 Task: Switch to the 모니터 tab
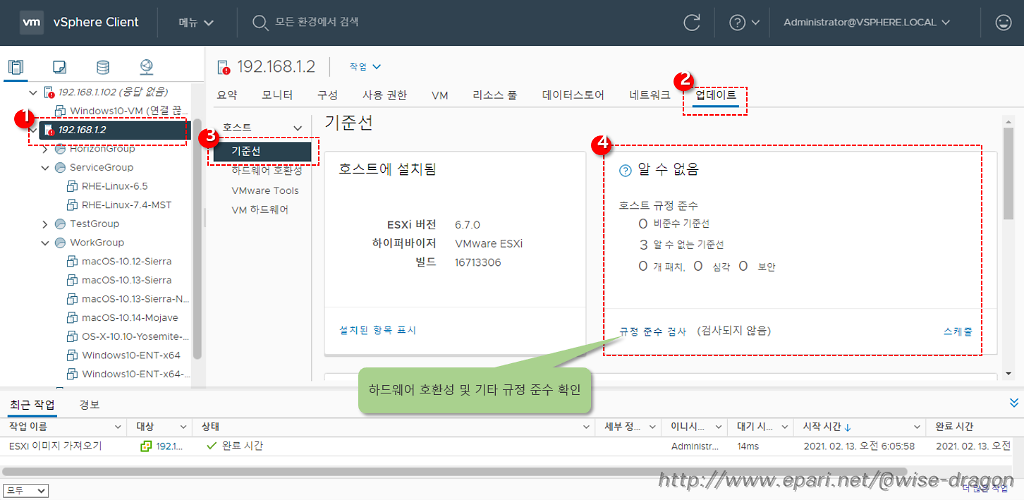278,95
